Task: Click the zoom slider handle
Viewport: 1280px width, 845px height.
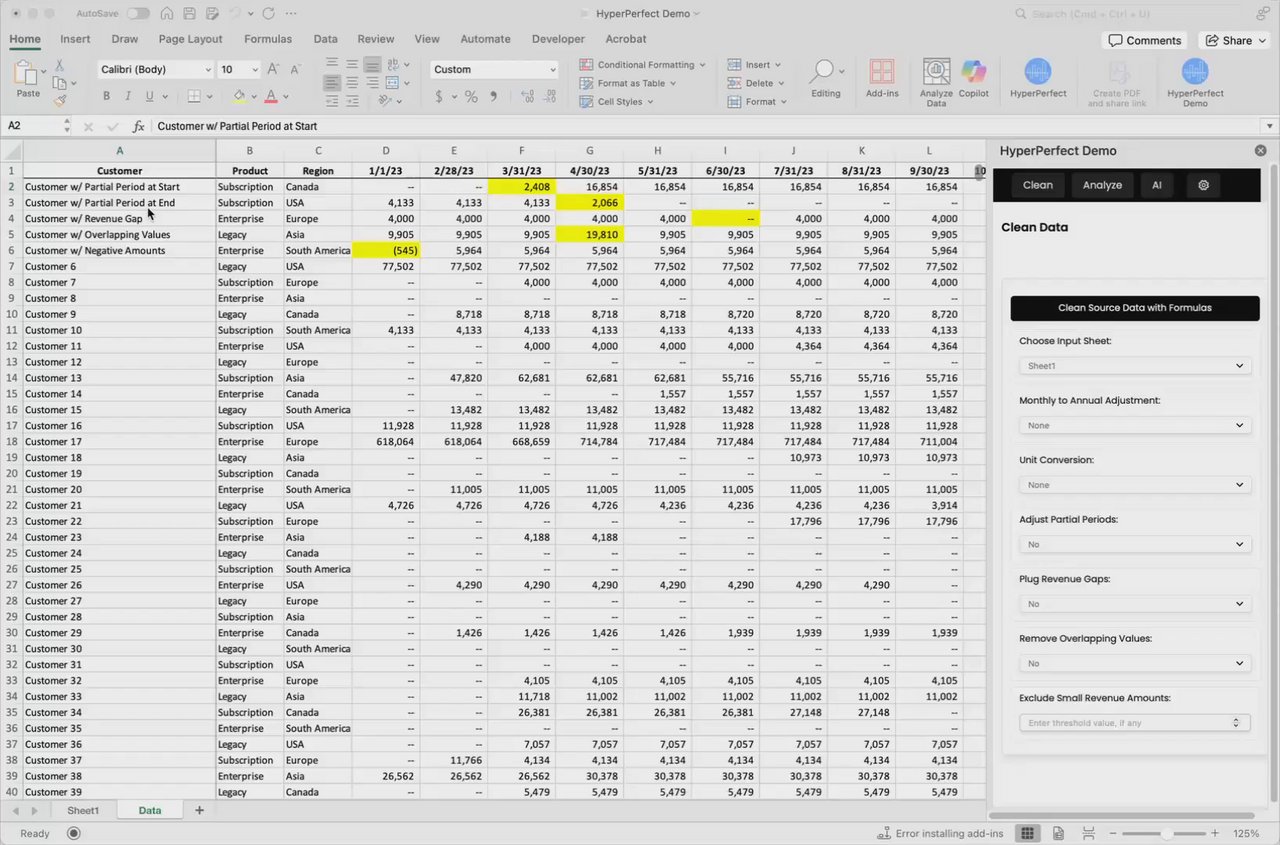Action: pos(1167,833)
